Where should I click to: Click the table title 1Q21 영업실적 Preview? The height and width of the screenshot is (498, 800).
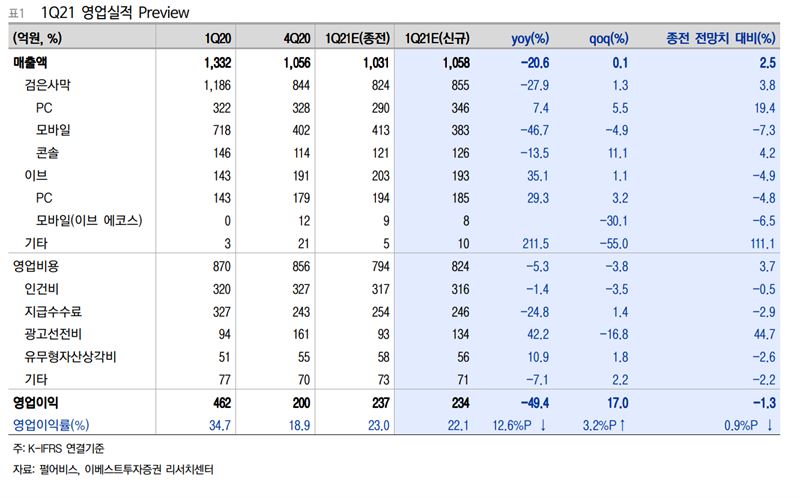point(115,13)
